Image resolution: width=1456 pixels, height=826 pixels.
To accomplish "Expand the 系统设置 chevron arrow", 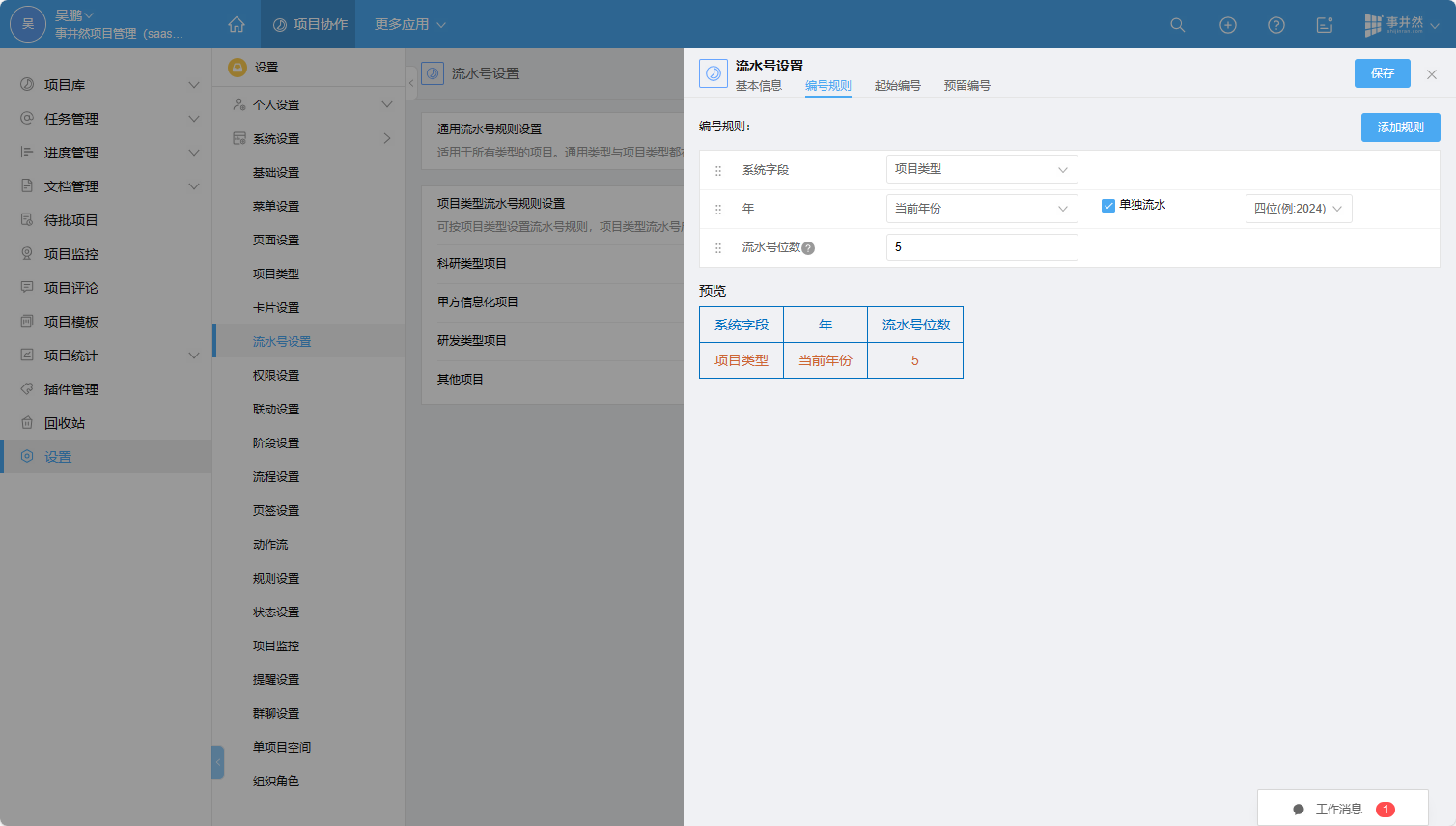I will tap(387, 138).
